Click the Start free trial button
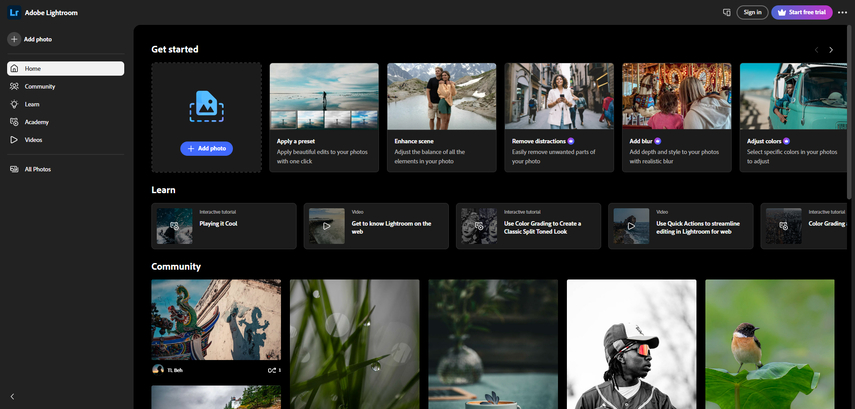Screen dimensions: 855x409 pos(801,12)
